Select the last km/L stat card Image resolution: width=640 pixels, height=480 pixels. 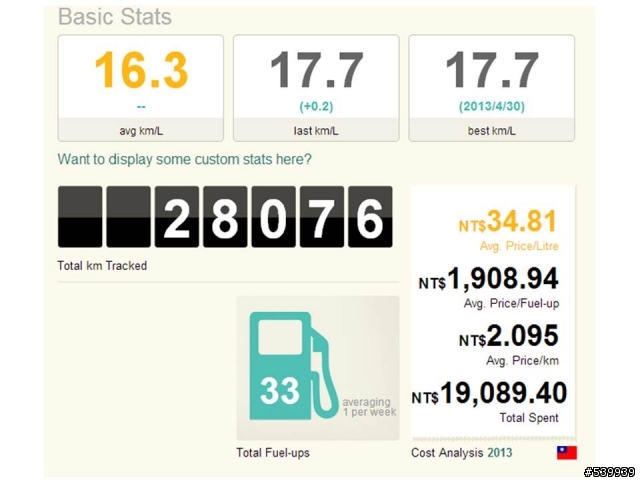click(316, 88)
